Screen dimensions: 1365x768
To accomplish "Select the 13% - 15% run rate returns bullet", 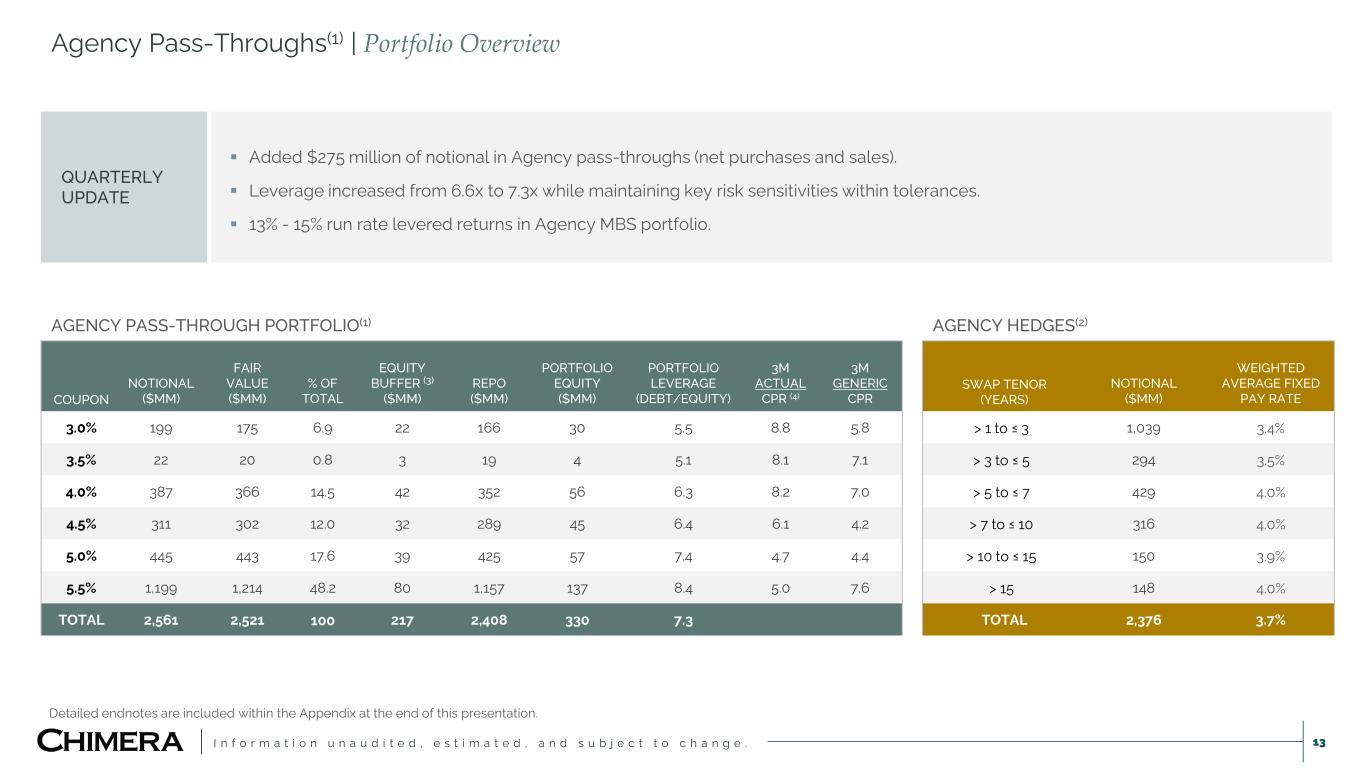I will click(479, 224).
